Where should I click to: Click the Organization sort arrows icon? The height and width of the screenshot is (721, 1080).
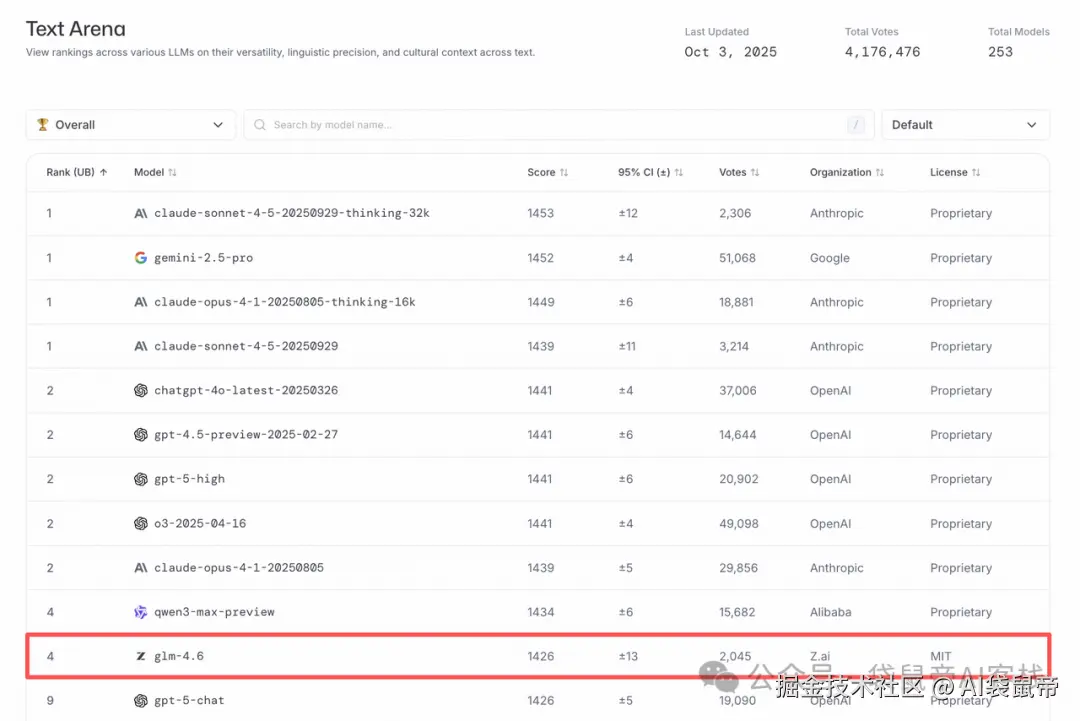pyautogui.click(x=880, y=172)
